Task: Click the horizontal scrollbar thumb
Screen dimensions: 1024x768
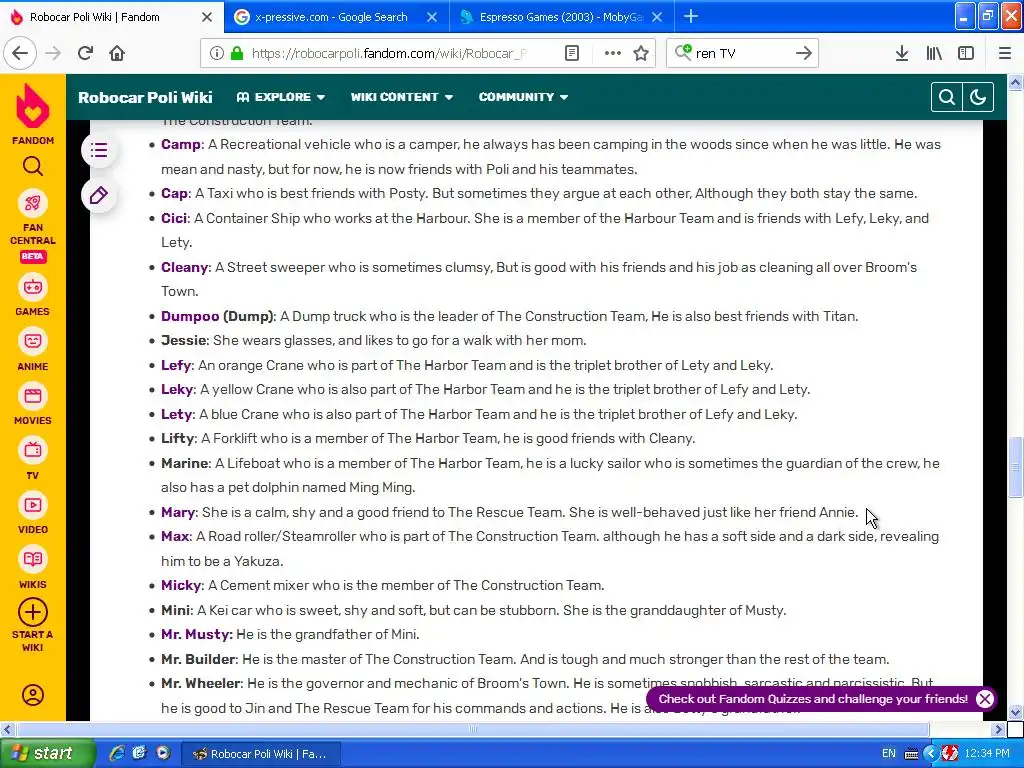Action: (473, 729)
